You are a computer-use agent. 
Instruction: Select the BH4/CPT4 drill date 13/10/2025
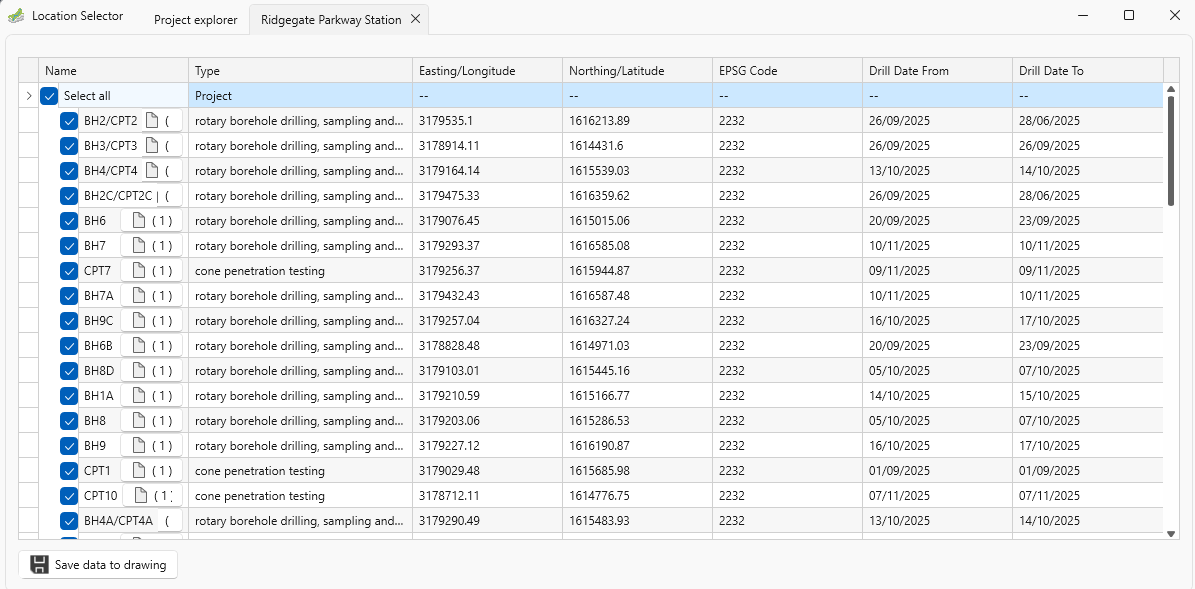coord(938,171)
